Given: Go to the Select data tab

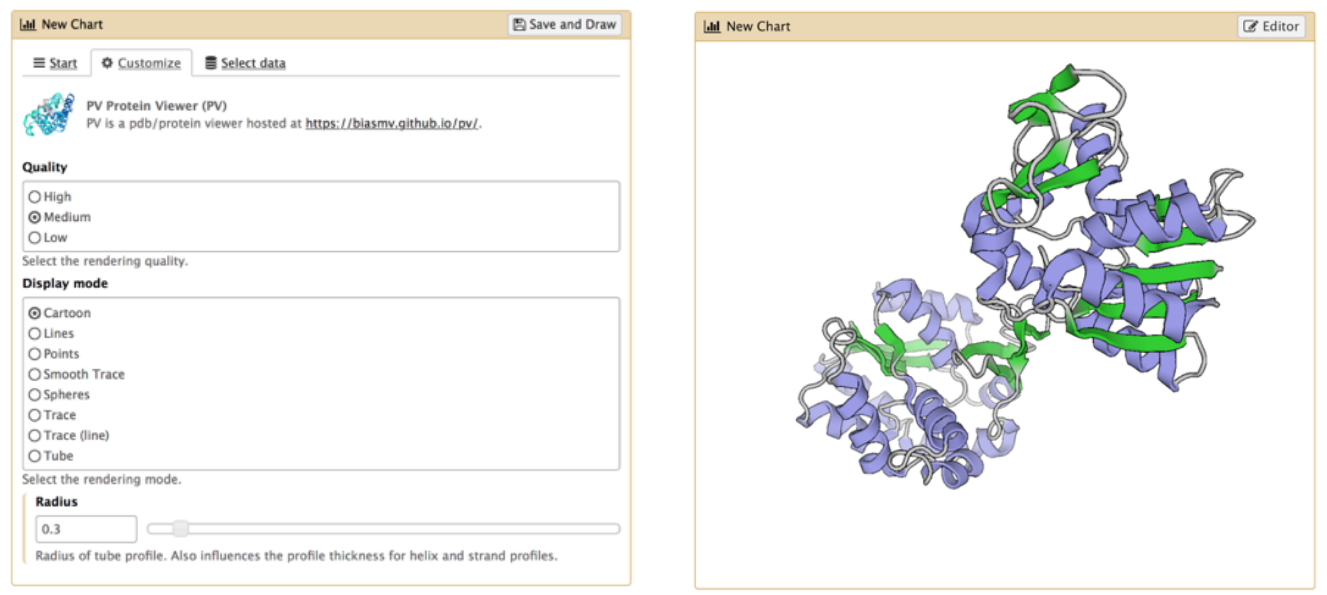Looking at the screenshot, I should tap(245, 63).
